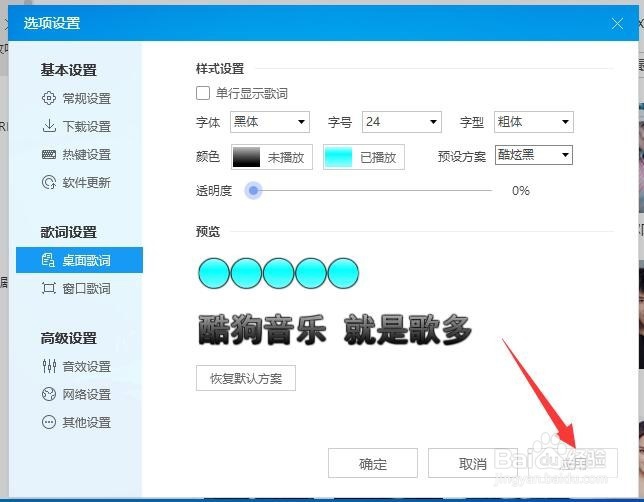Image resolution: width=644 pixels, height=502 pixels.
Task: Click the gear icon beside 常规设置
Action: (x=49, y=98)
